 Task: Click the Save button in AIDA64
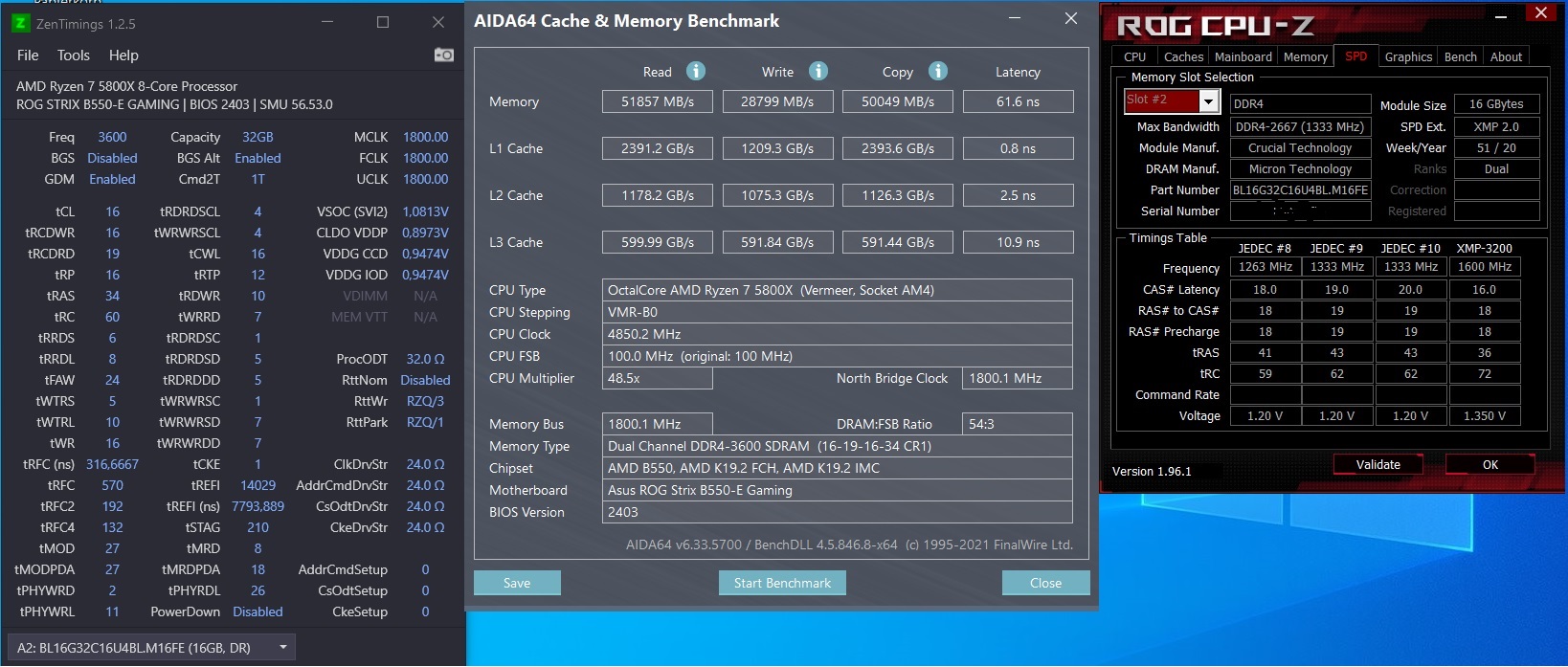point(517,583)
